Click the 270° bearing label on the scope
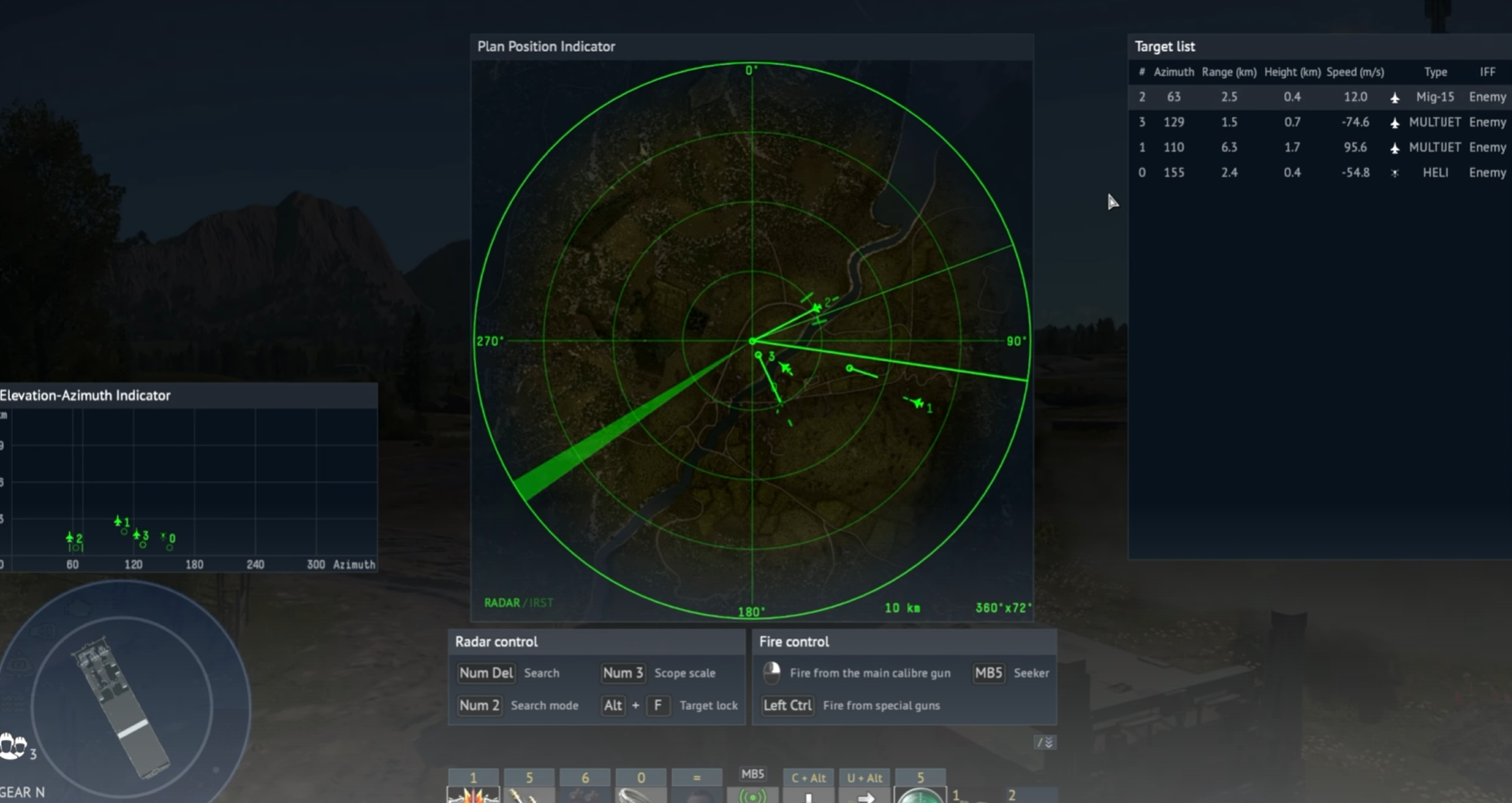 coord(490,341)
